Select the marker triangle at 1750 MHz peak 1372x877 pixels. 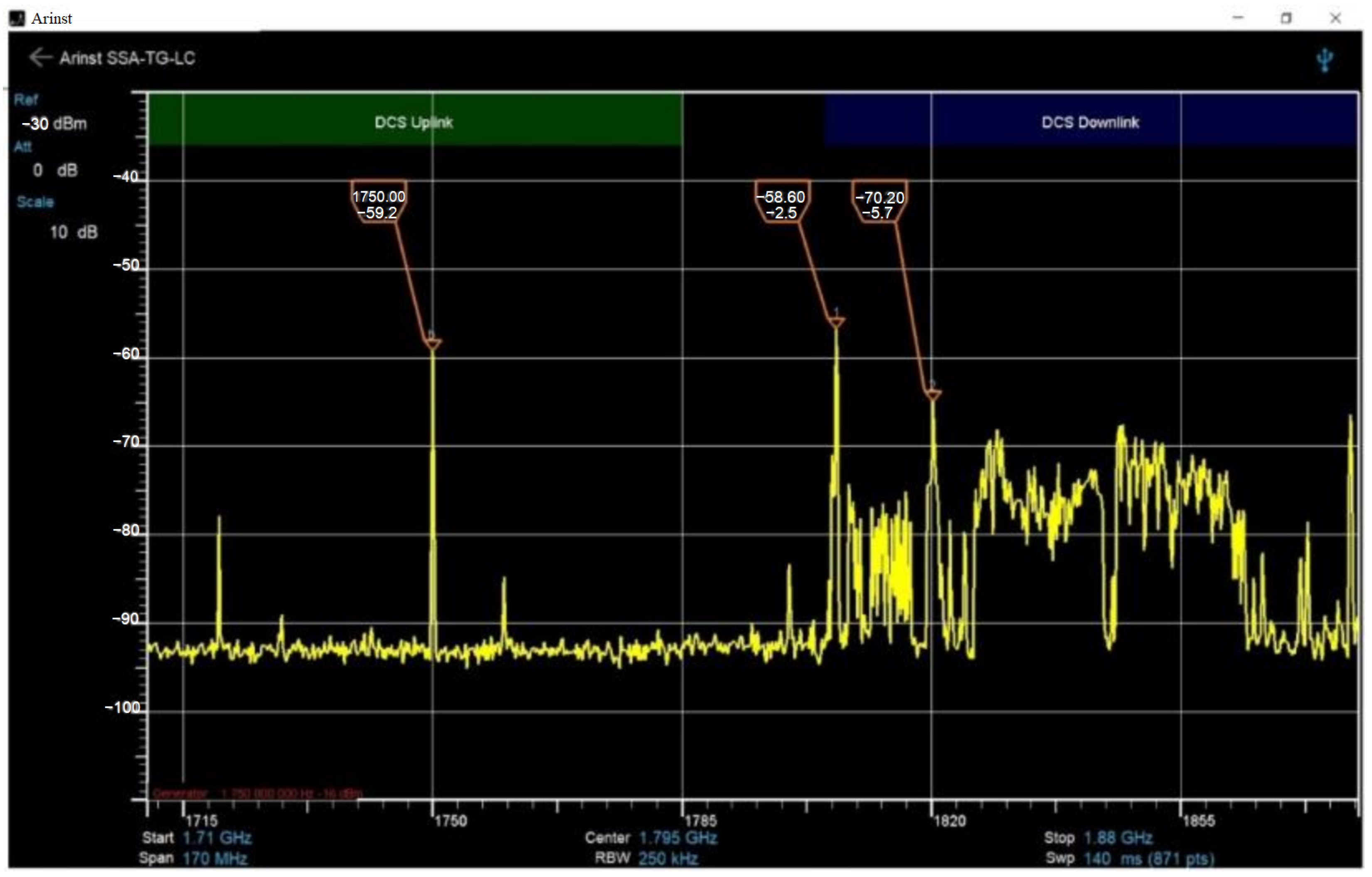(432, 343)
